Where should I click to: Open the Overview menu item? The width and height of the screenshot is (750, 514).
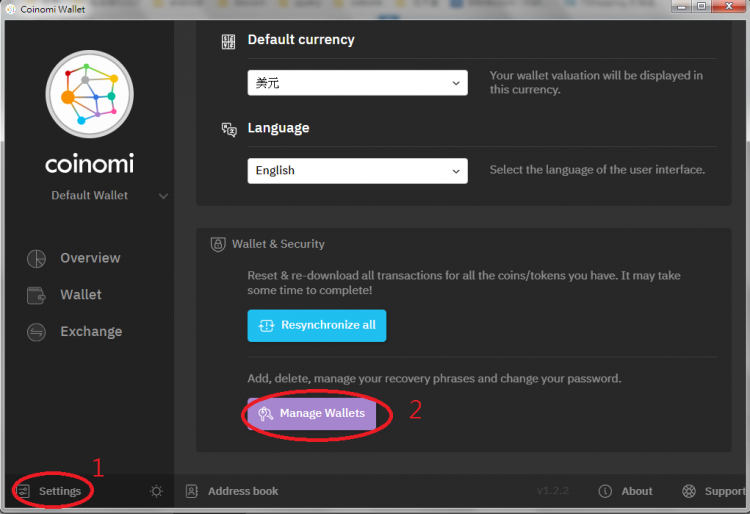90,258
